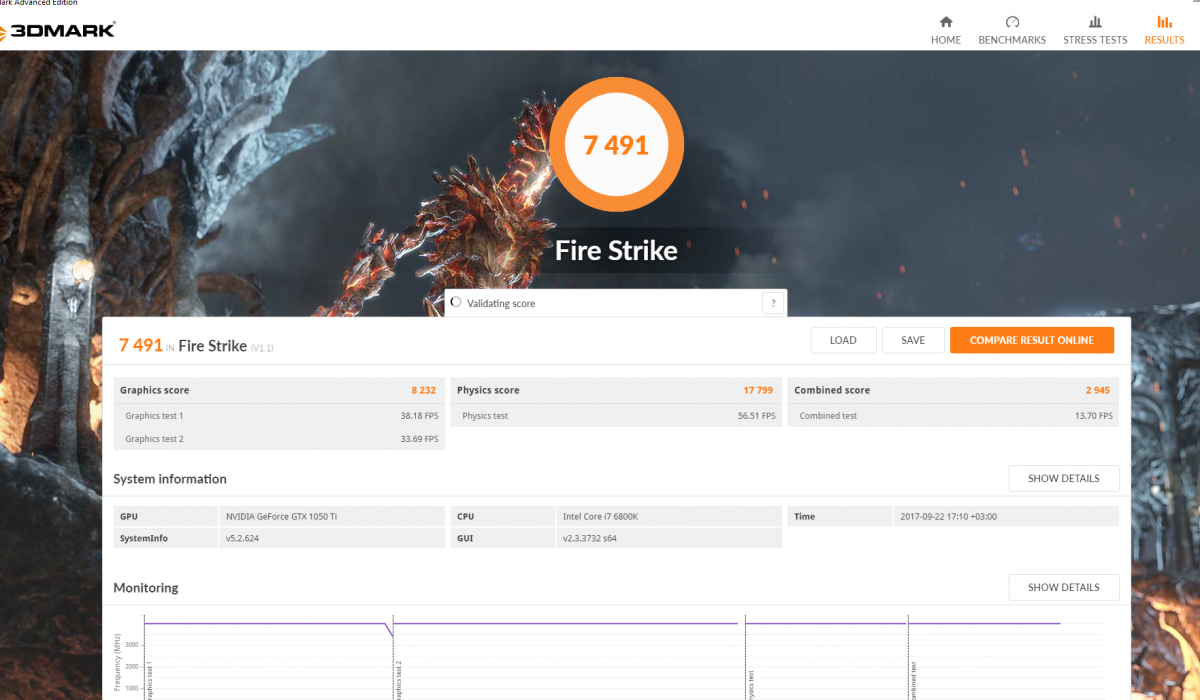Click the validating score spinner icon

(456, 302)
